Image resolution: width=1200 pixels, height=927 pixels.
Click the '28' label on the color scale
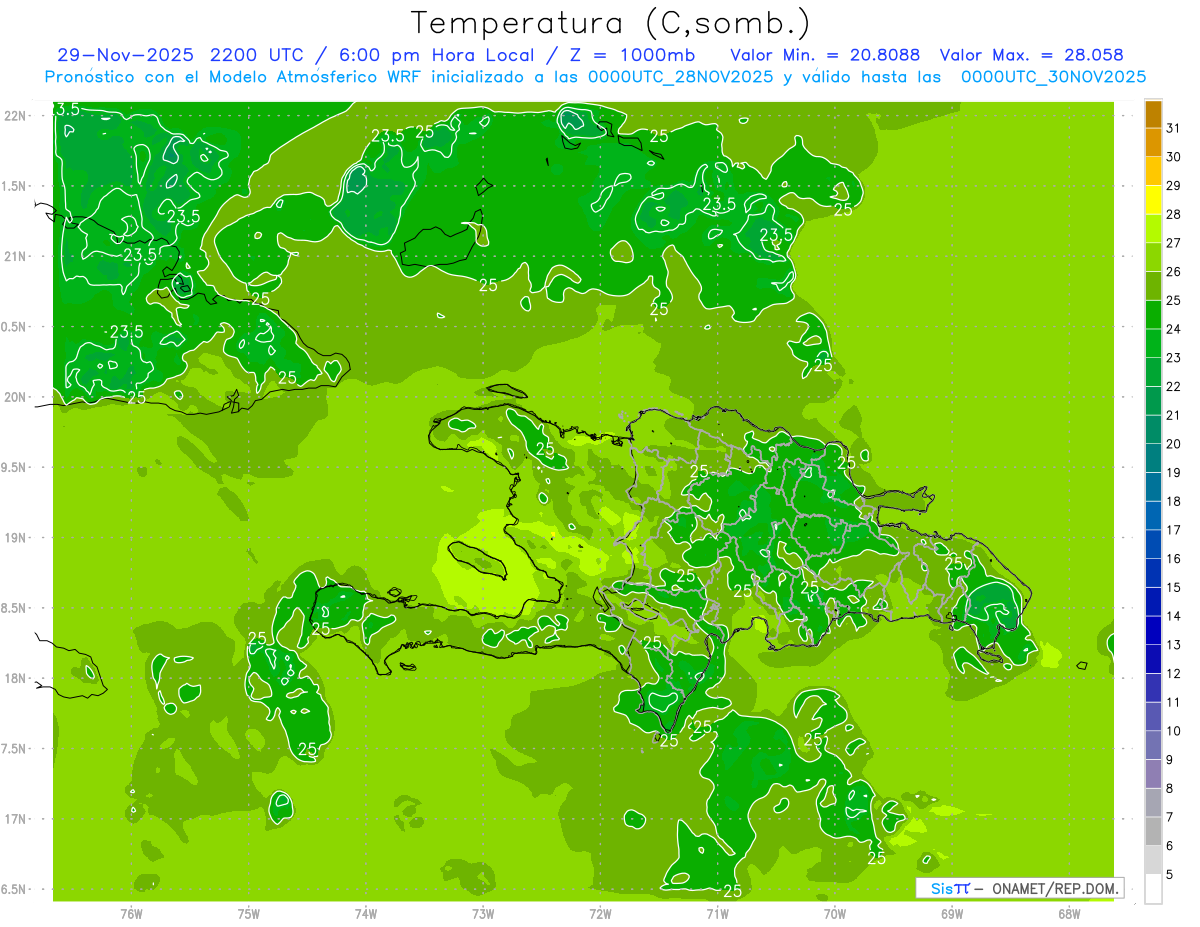[x=1174, y=214]
